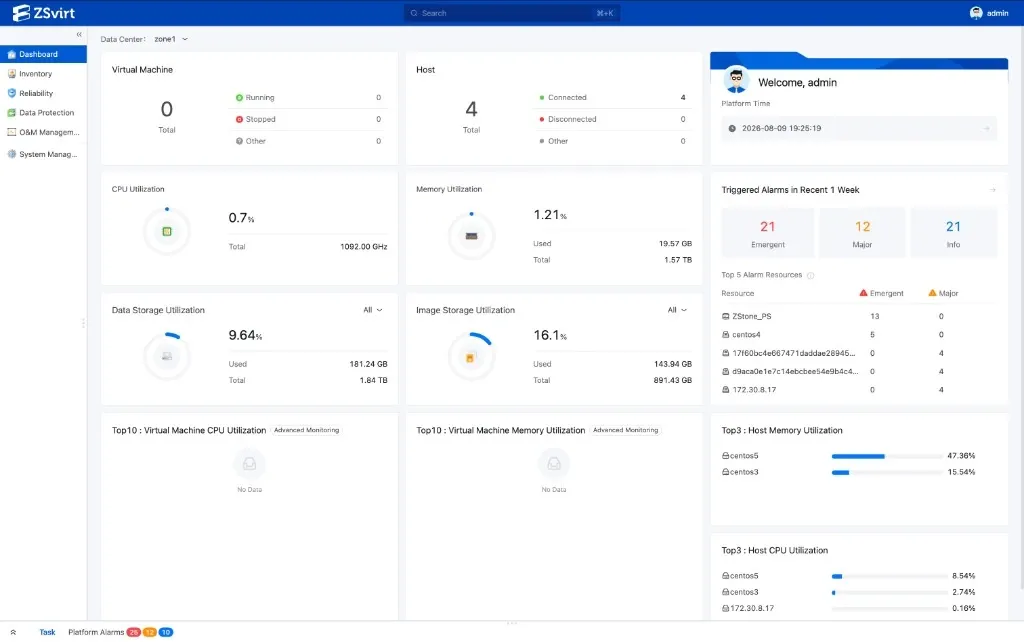Click the panel resize handle beside the sidebar
This screenshot has width=1024, height=642.
[83, 323]
